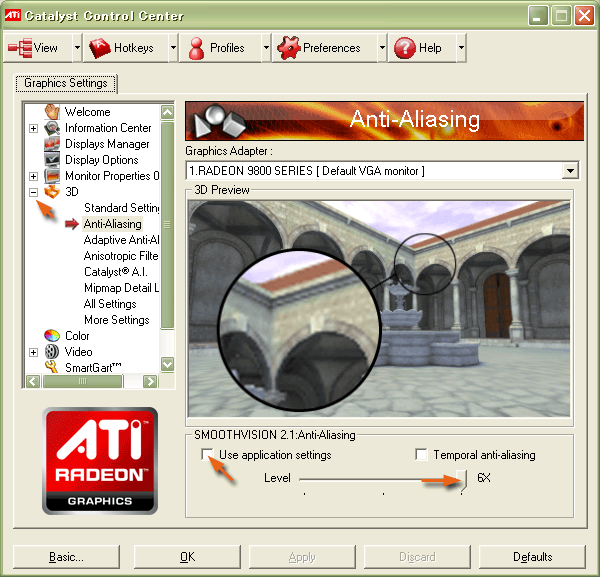The image size is (600, 577).
Task: Open the Graphics Adapter dropdown
Action: click(x=570, y=171)
